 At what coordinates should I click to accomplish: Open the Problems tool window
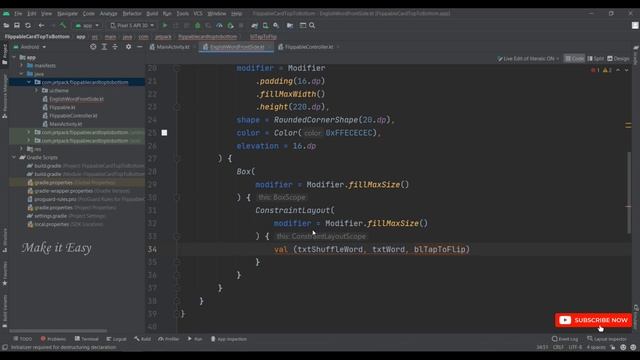pyautogui.click(x=53, y=339)
